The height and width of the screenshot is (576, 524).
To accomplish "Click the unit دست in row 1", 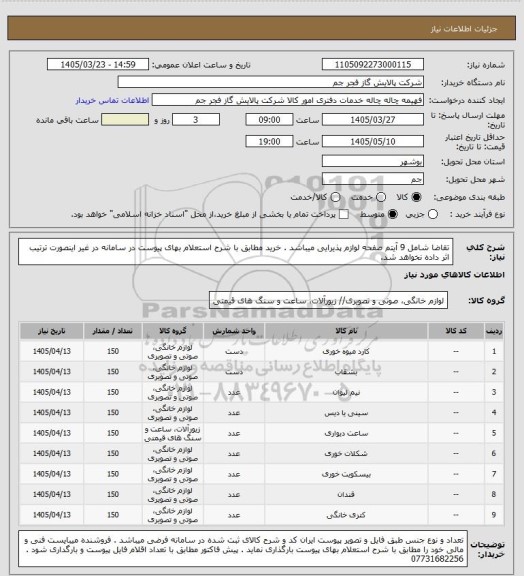I will 234,352.
